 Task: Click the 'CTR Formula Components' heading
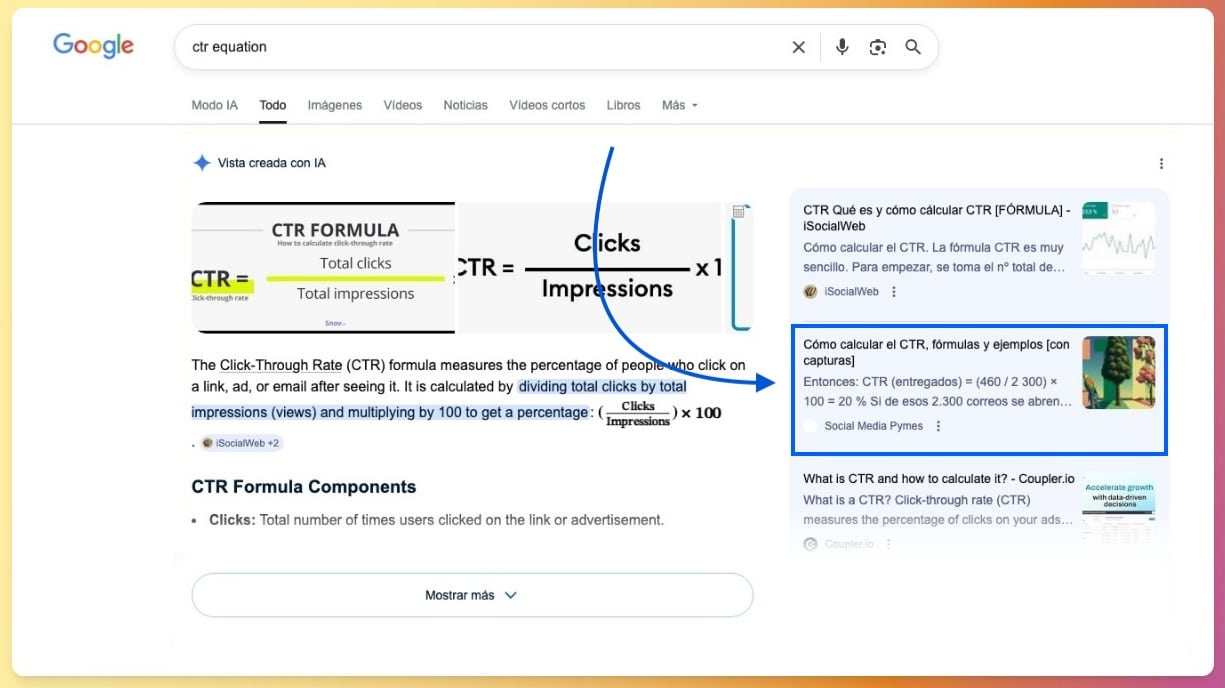point(304,487)
